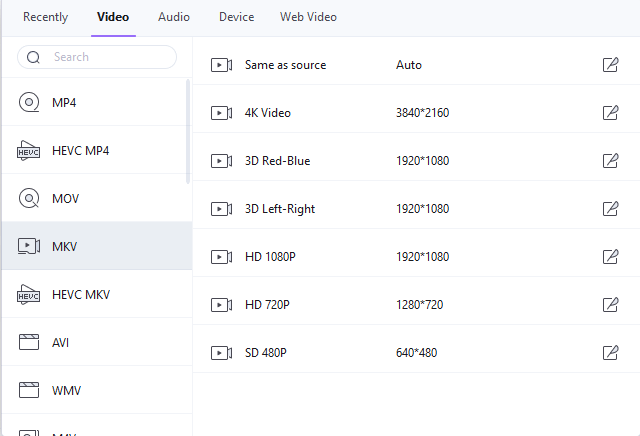Click the edit icon for 4K Video
This screenshot has height=436, width=640.
coord(610,113)
